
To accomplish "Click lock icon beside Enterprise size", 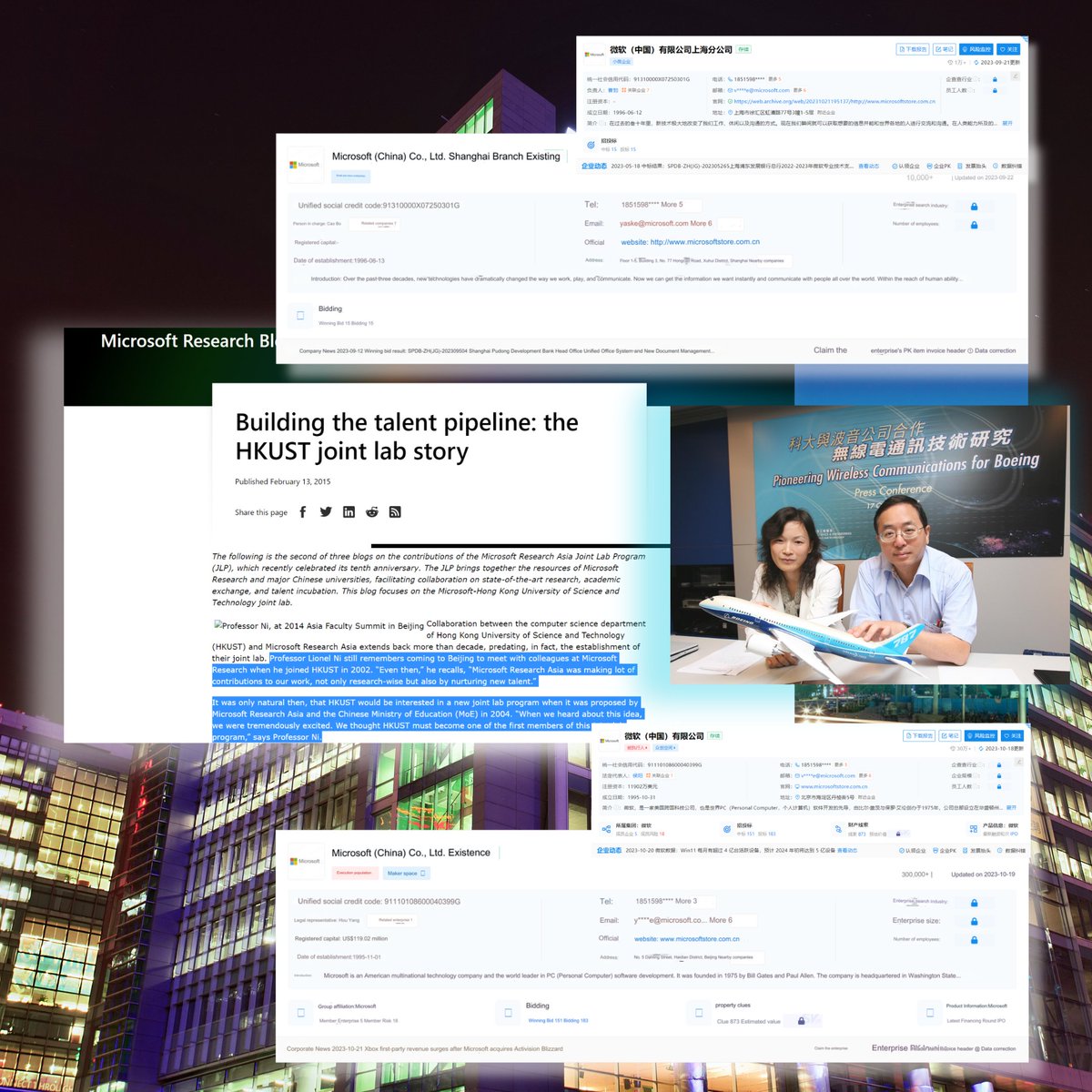I will tap(974, 921).
